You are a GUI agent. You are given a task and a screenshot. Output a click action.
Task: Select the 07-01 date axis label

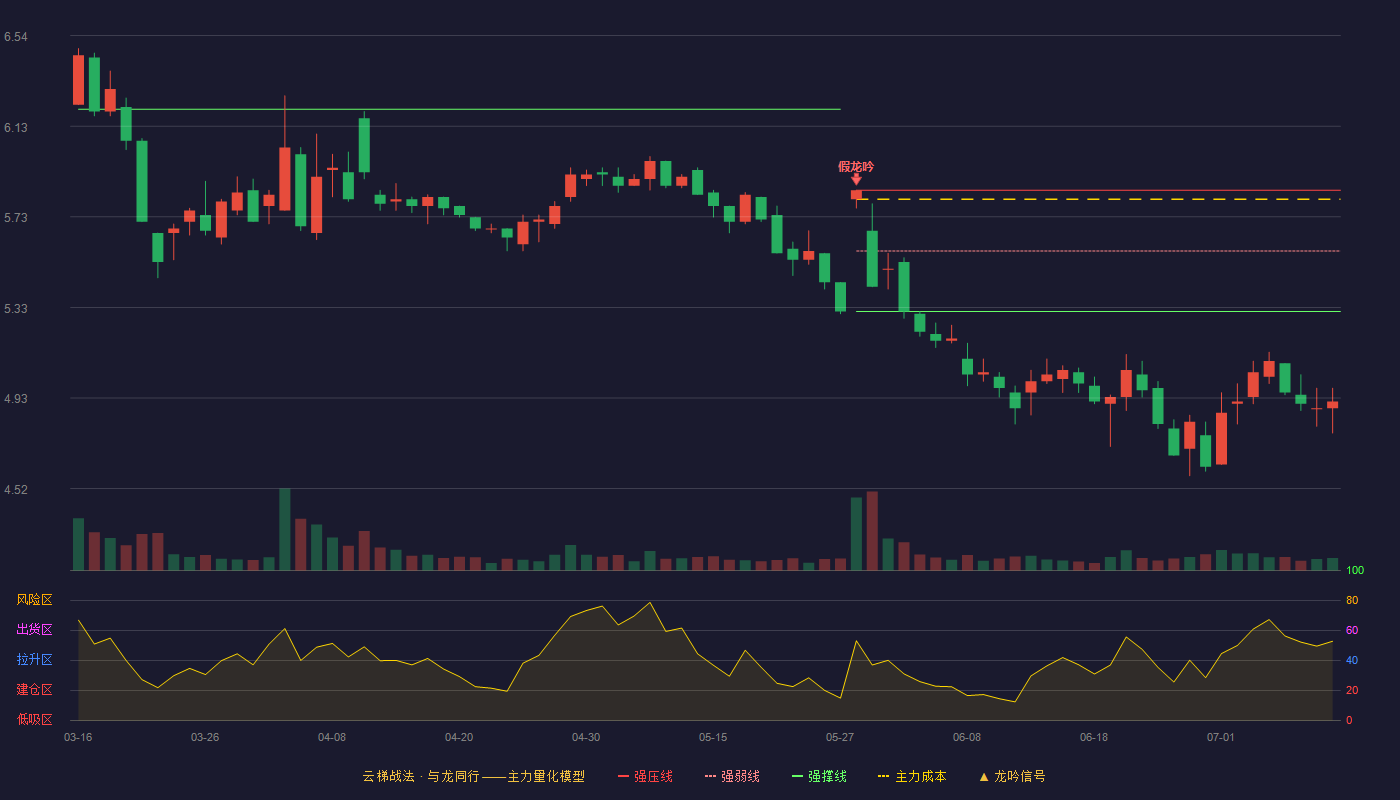click(1221, 737)
